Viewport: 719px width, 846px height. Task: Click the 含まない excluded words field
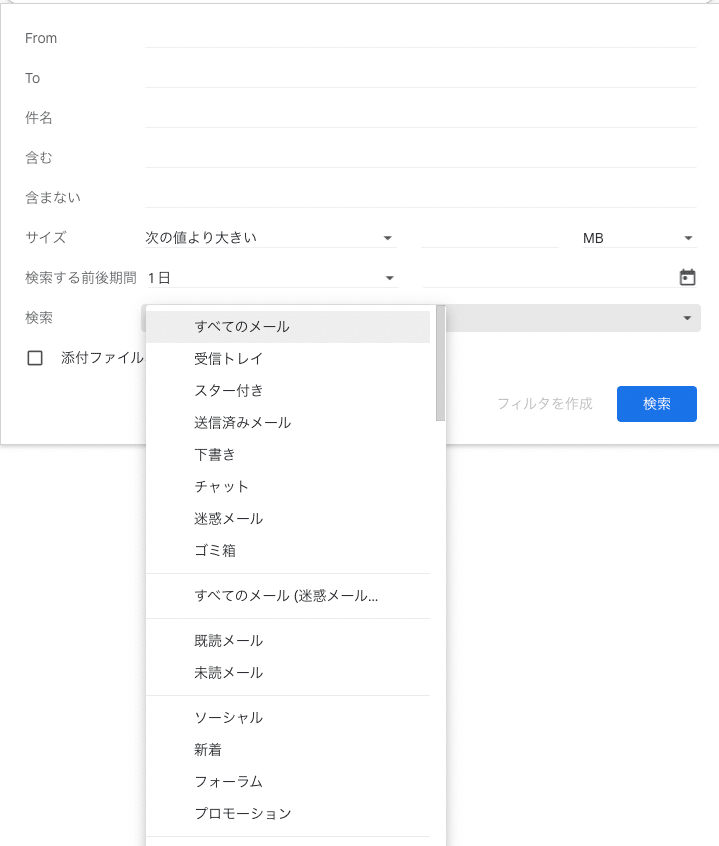point(421,197)
